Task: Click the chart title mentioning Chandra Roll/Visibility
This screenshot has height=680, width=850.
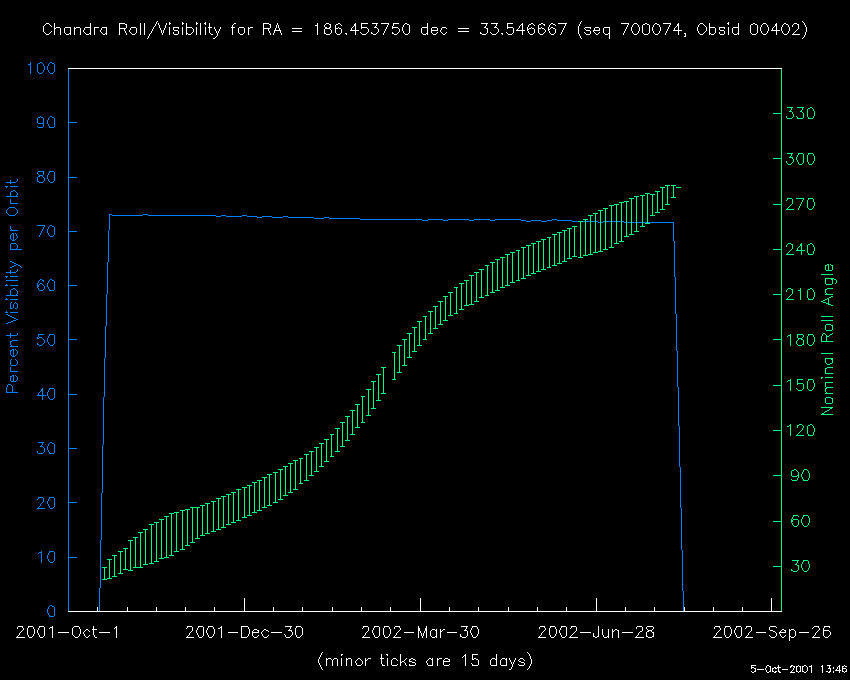Action: coord(425,30)
